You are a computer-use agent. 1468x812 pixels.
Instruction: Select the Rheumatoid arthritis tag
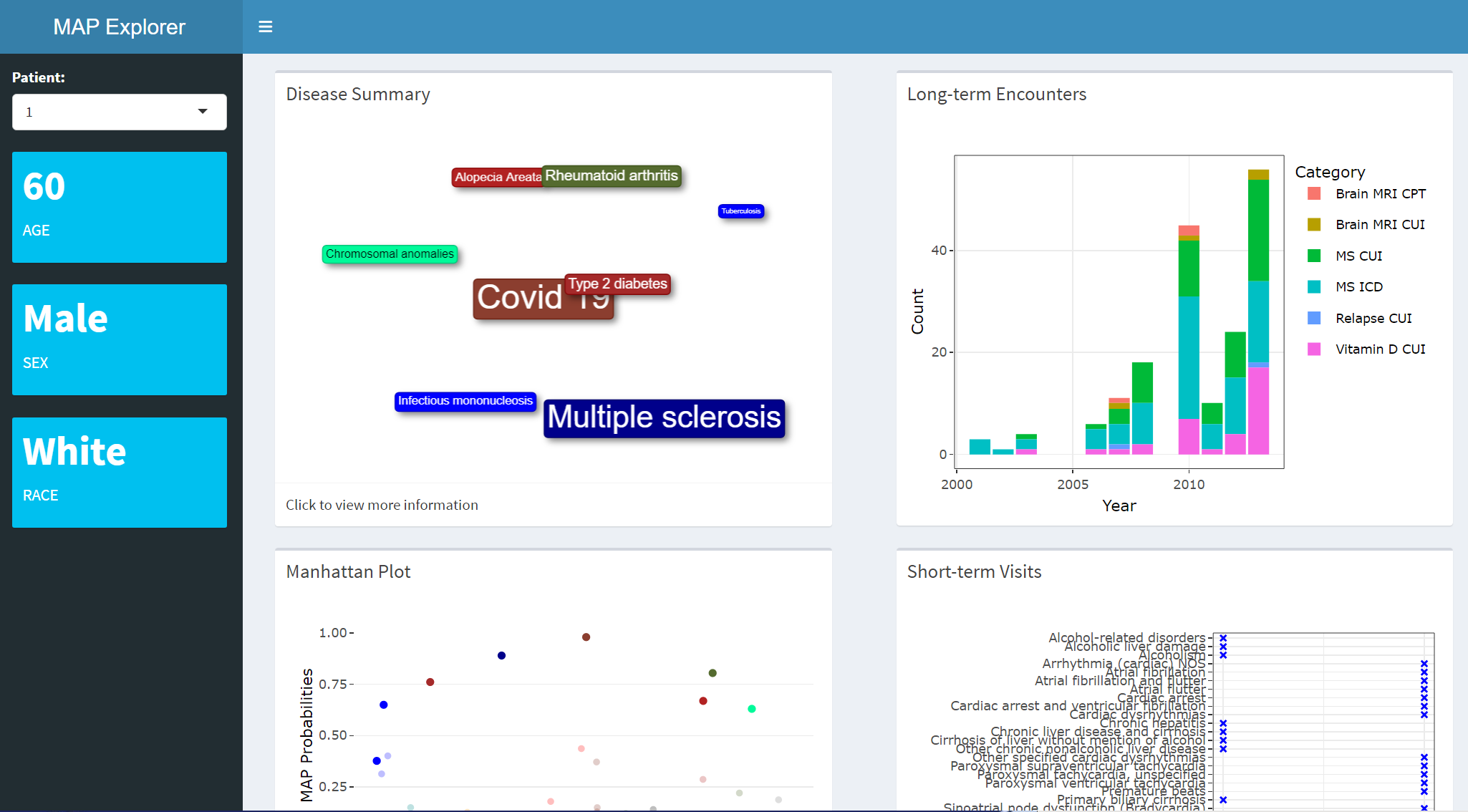pyautogui.click(x=612, y=175)
